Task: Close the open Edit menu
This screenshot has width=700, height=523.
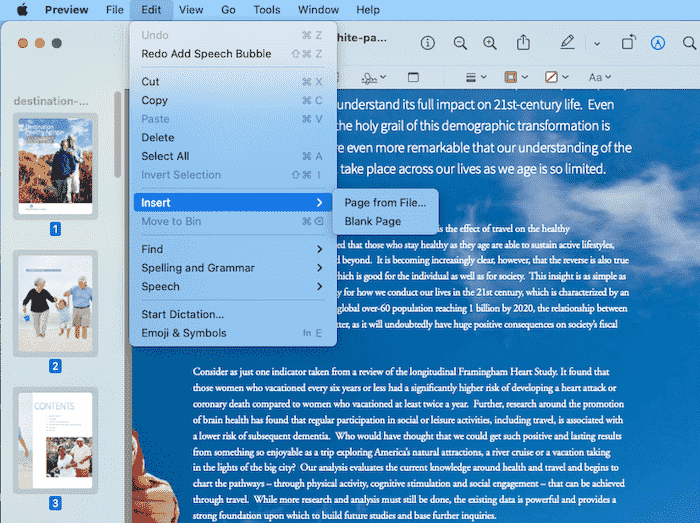Action: pos(151,10)
